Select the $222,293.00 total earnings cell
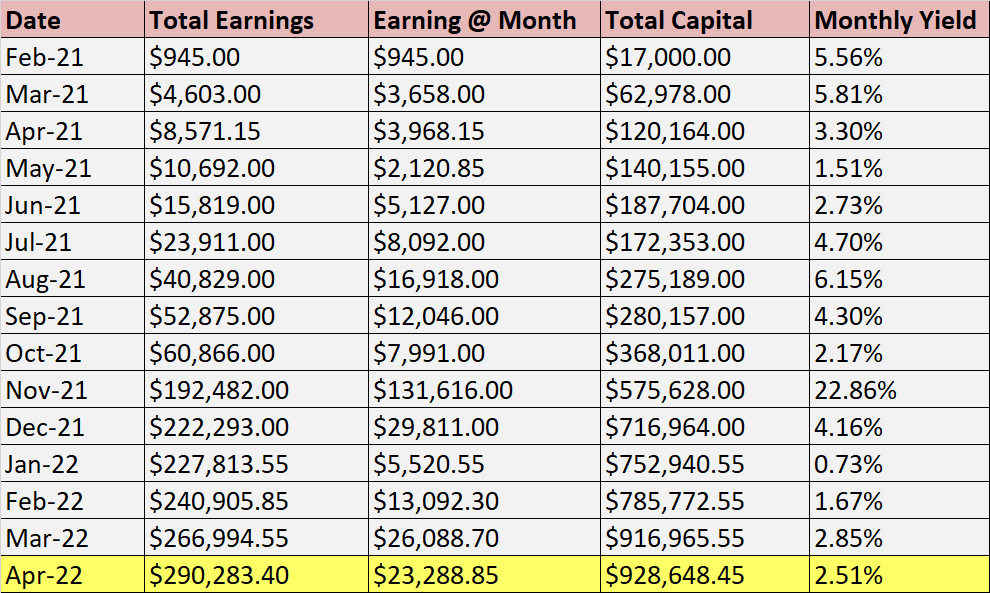990x593 pixels. 256,428
